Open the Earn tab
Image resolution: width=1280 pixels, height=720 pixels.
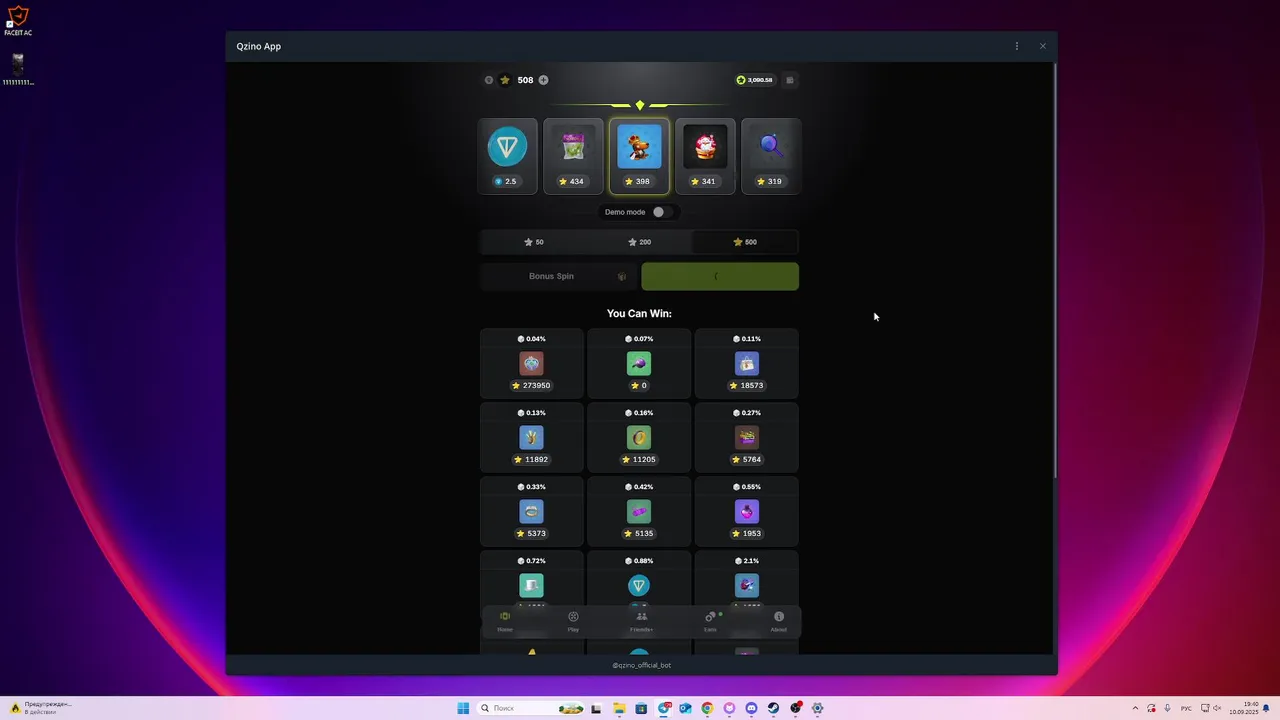tap(710, 621)
